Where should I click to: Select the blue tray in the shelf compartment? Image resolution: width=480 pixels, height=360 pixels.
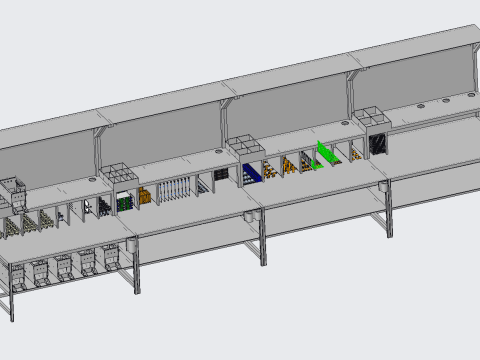[252, 174]
